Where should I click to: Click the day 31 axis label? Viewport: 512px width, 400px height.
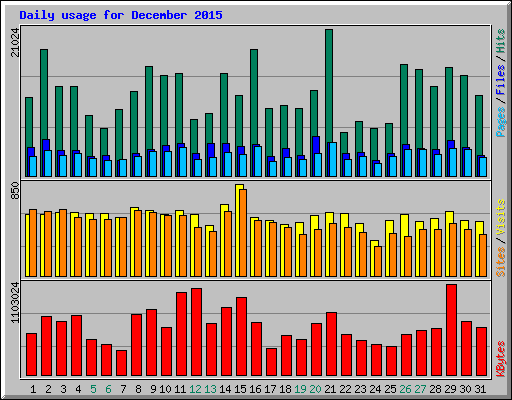point(480,389)
